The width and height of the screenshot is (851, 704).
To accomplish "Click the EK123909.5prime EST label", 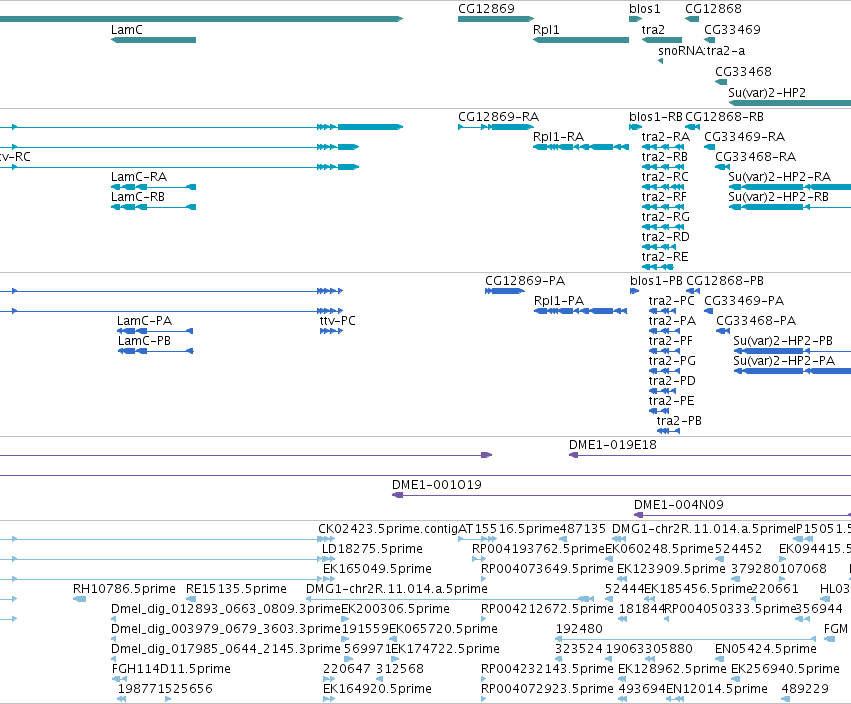I will [x=671, y=569].
